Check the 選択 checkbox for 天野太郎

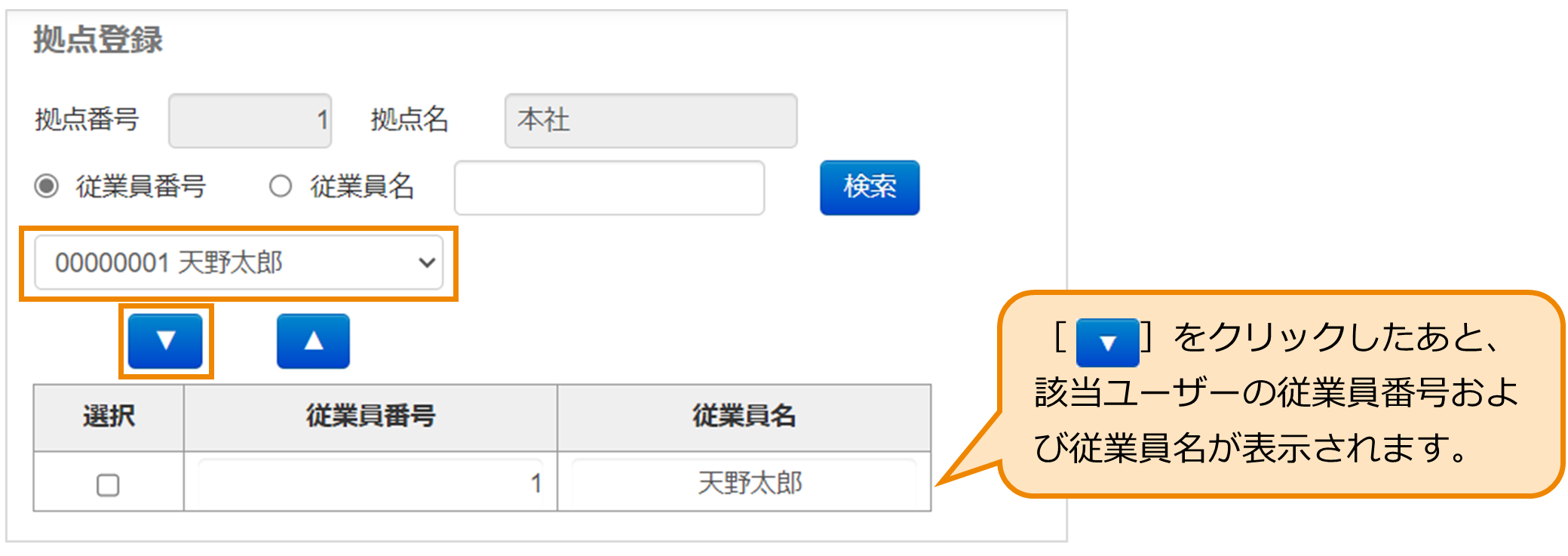(x=107, y=485)
